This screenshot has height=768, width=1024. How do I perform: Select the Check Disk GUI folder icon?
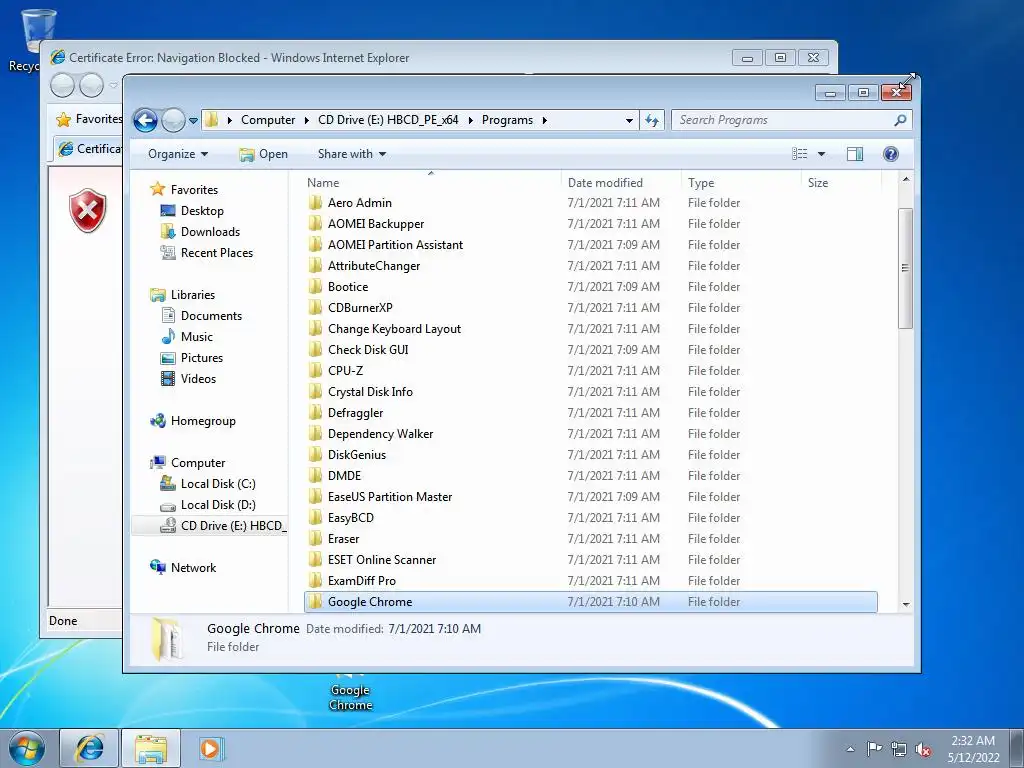315,349
